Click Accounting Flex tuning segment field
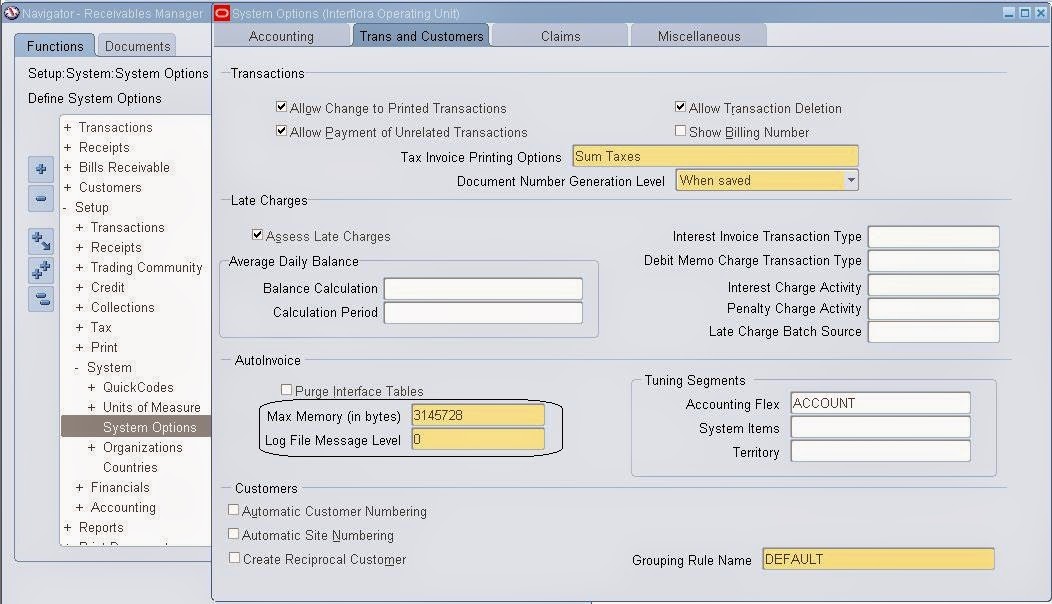 (880, 403)
